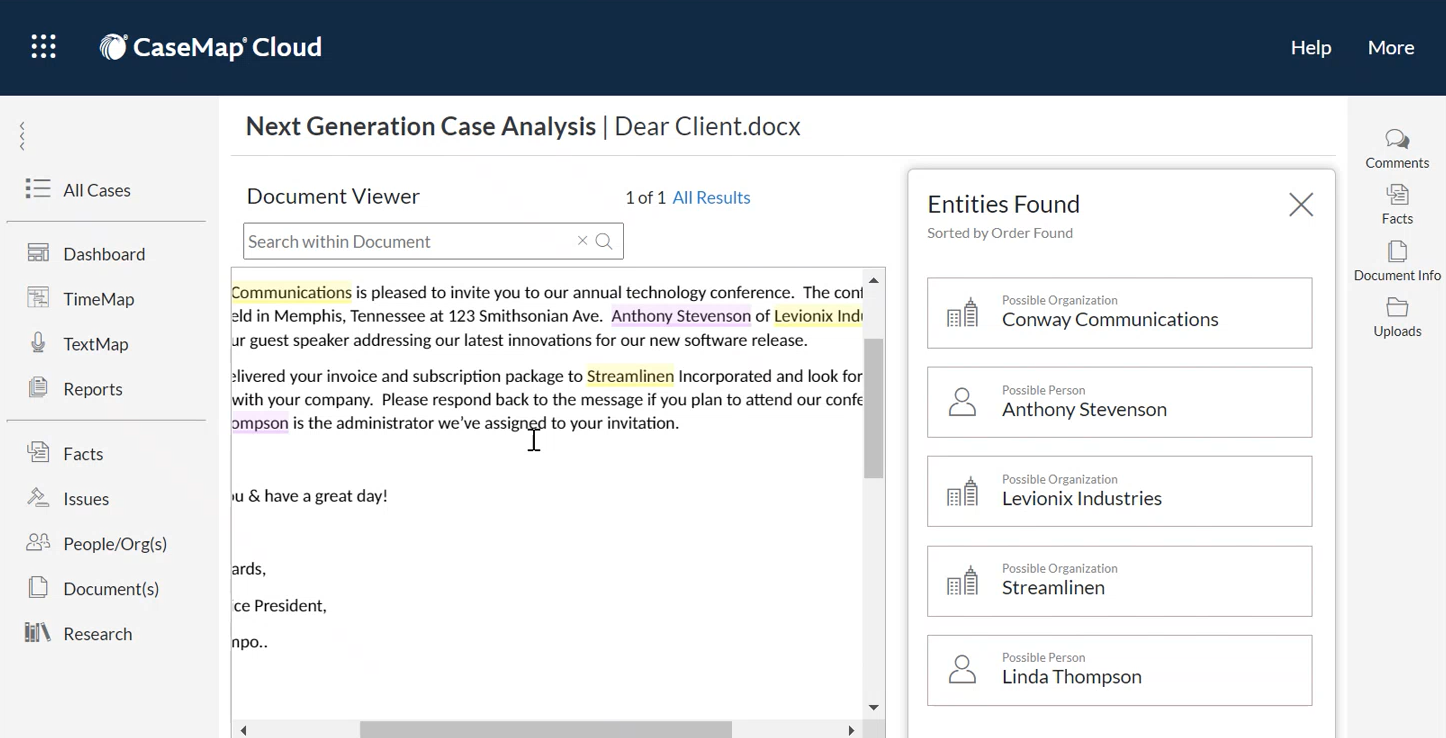Viewport: 1446px width, 738px height.
Task: Open the TimeMap page
Action: [x=98, y=299]
